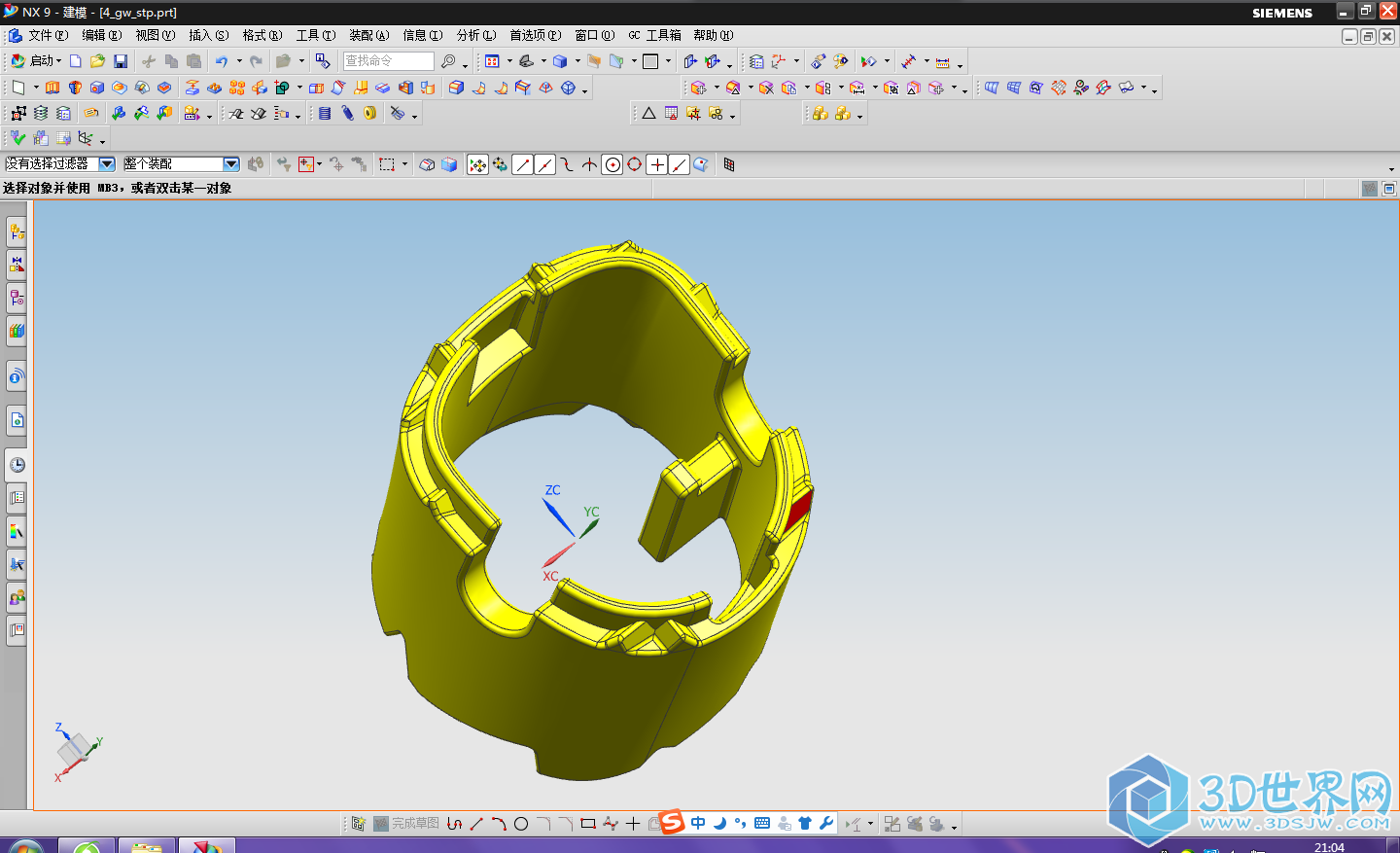Click the sketch Point plus tool
1400x853 pixels.
(x=633, y=824)
